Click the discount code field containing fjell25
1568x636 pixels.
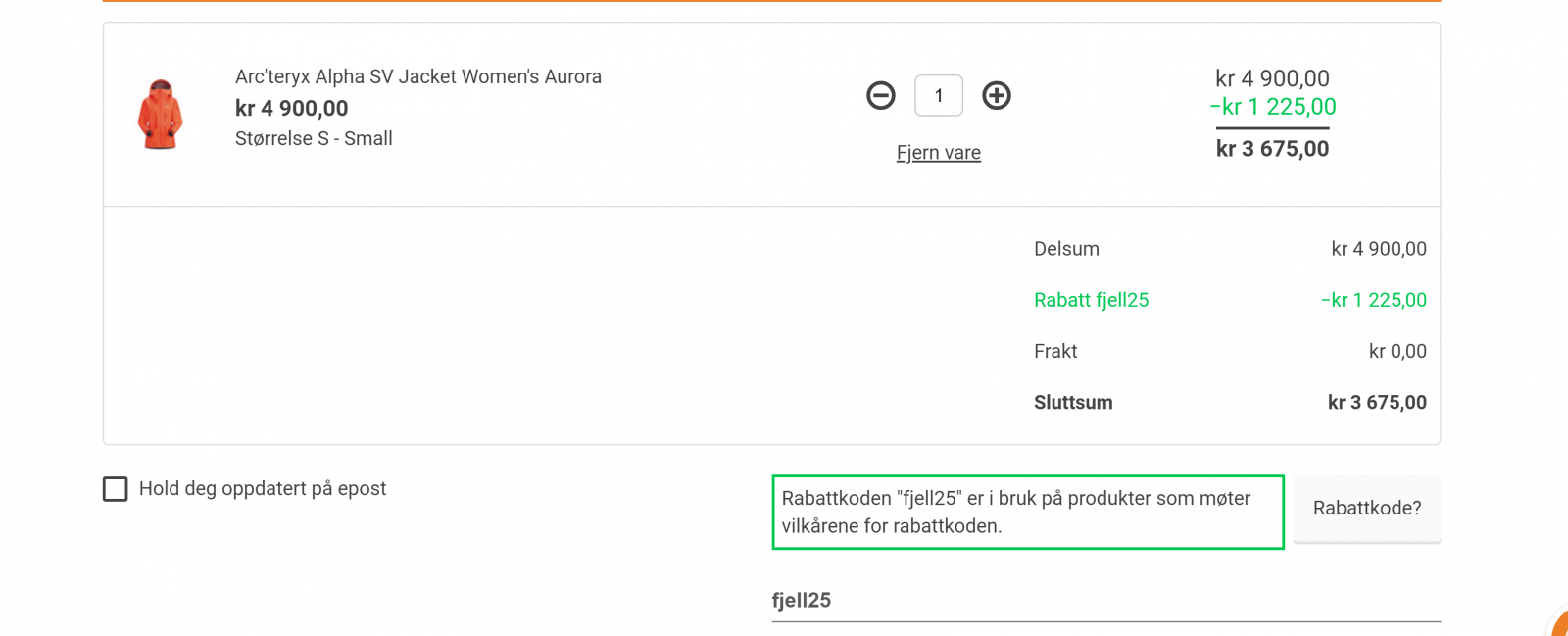(x=1105, y=601)
